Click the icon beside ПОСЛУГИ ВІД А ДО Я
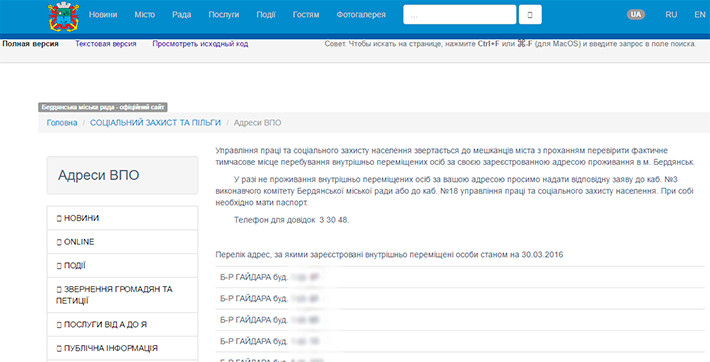 [x=59, y=325]
